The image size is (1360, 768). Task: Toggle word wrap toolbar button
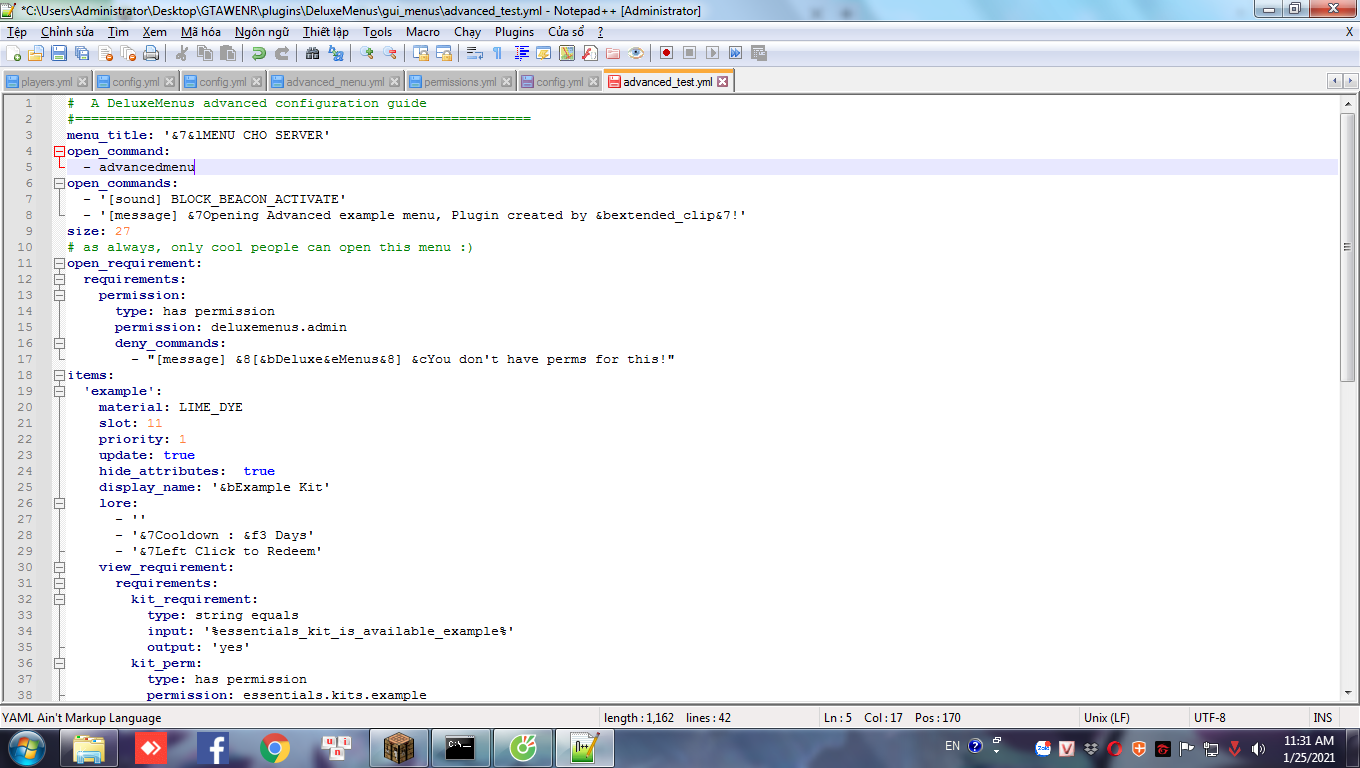475,53
